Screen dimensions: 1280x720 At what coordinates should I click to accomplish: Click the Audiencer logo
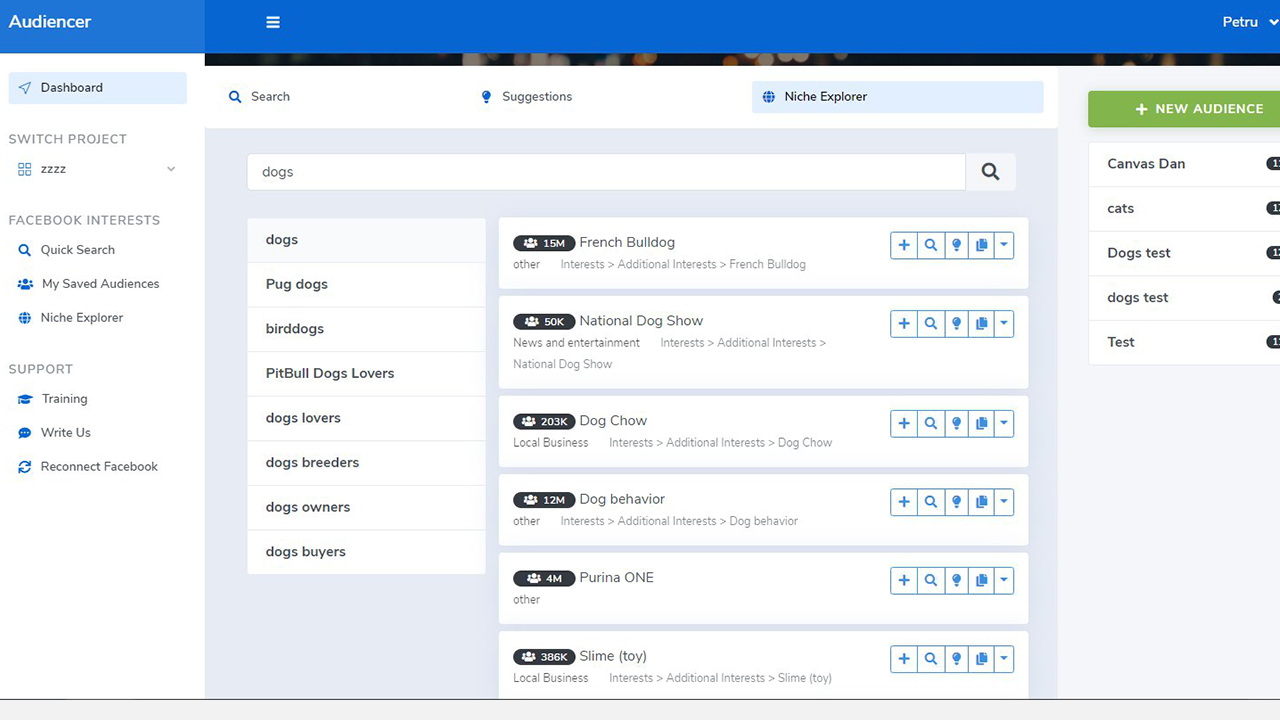[x=50, y=22]
